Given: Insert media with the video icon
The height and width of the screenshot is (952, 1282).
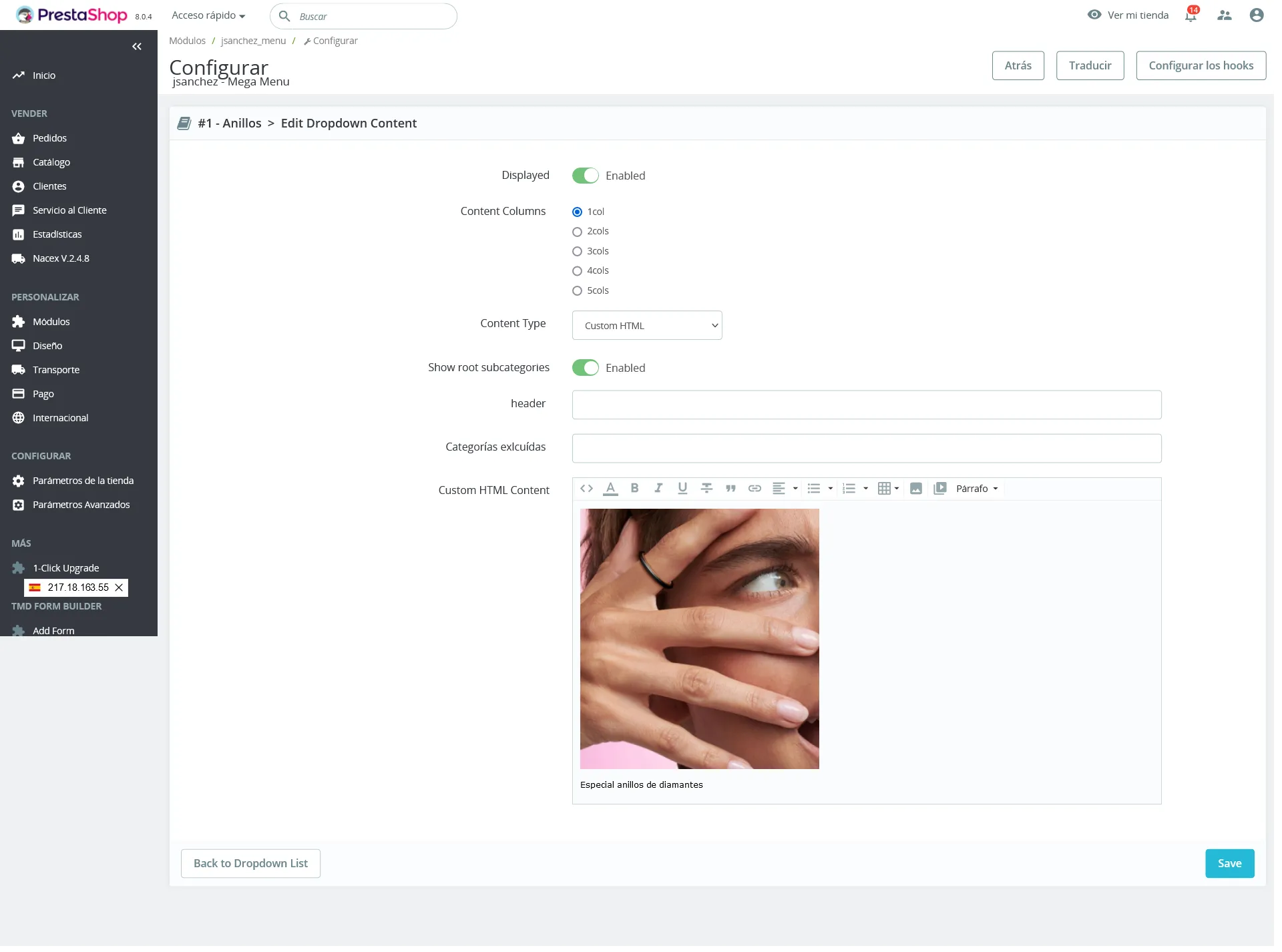Looking at the screenshot, I should coord(940,489).
